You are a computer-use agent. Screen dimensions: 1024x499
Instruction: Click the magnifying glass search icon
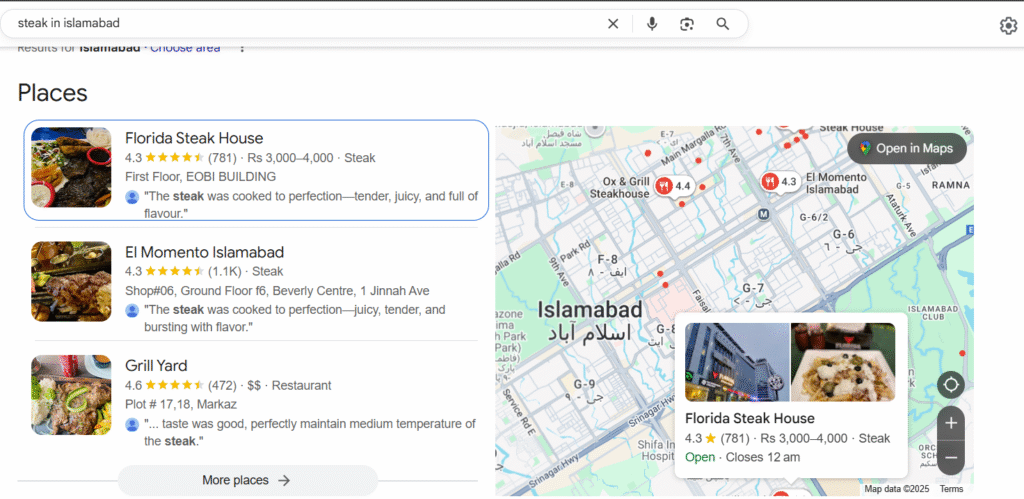[722, 24]
